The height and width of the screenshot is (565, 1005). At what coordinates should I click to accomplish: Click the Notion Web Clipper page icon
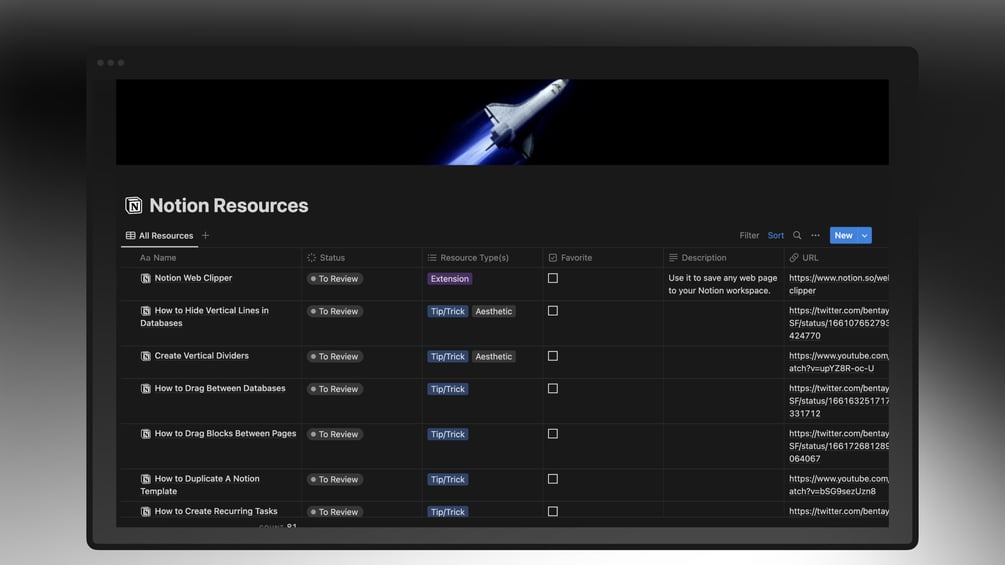click(145, 278)
